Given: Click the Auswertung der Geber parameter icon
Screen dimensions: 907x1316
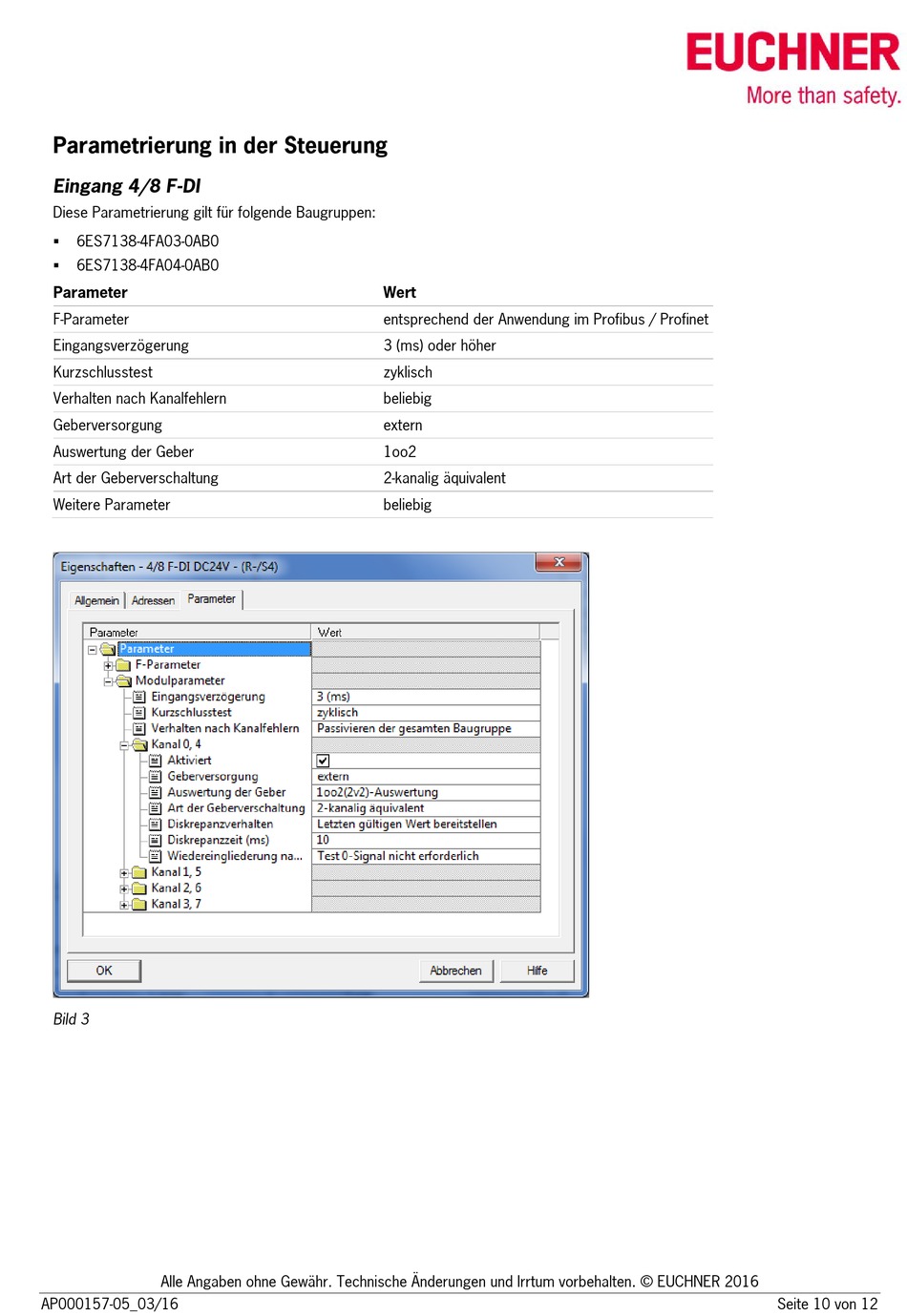Looking at the screenshot, I should pos(156,793).
